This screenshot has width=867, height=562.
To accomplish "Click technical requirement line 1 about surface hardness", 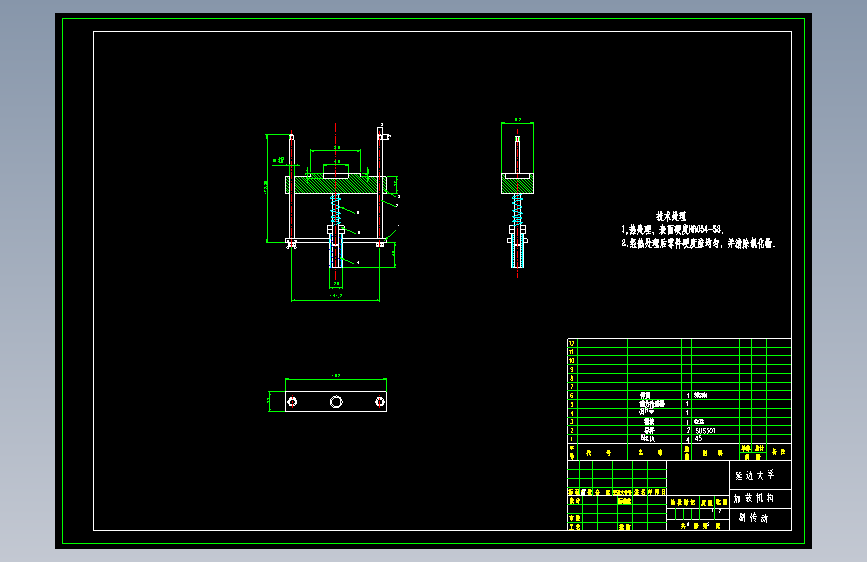I will point(672,230).
